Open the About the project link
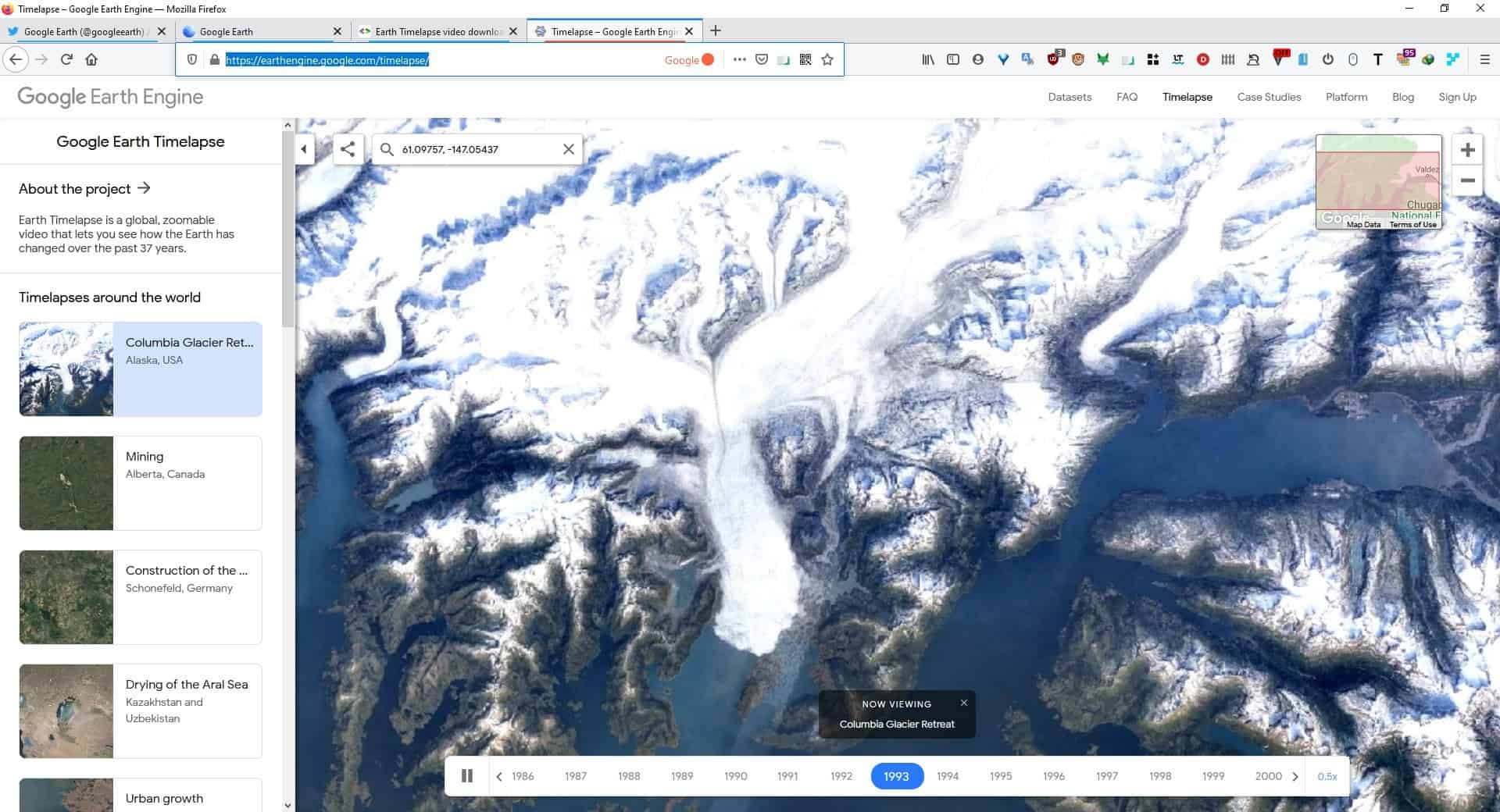This screenshot has height=812, width=1500. tap(82, 188)
